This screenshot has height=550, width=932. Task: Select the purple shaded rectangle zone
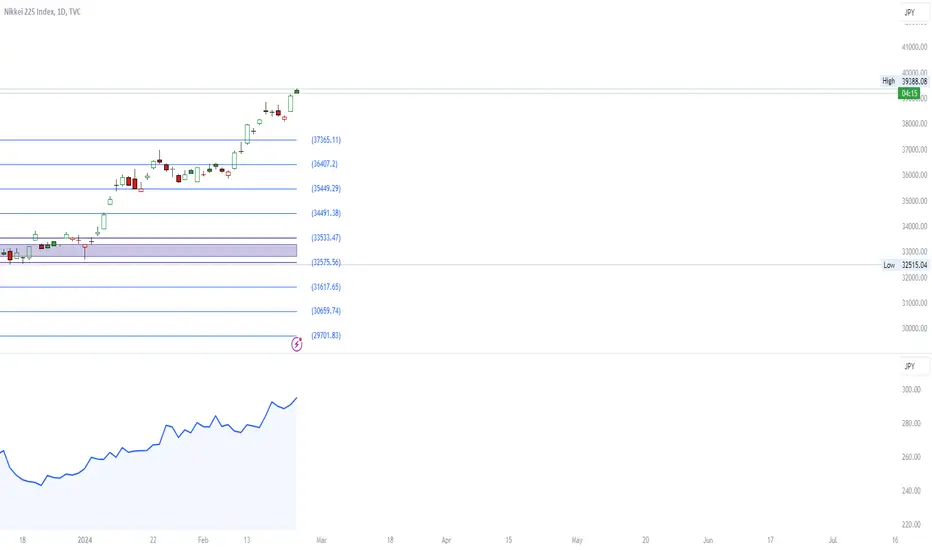pos(148,250)
